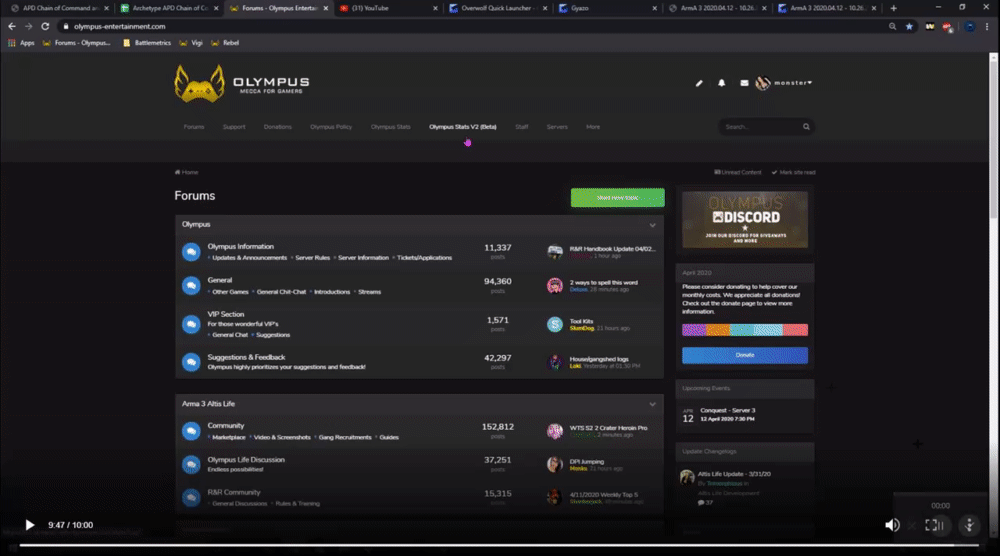1000x556 pixels.
Task: Click the browser back arrow
Action: click(x=11, y=26)
